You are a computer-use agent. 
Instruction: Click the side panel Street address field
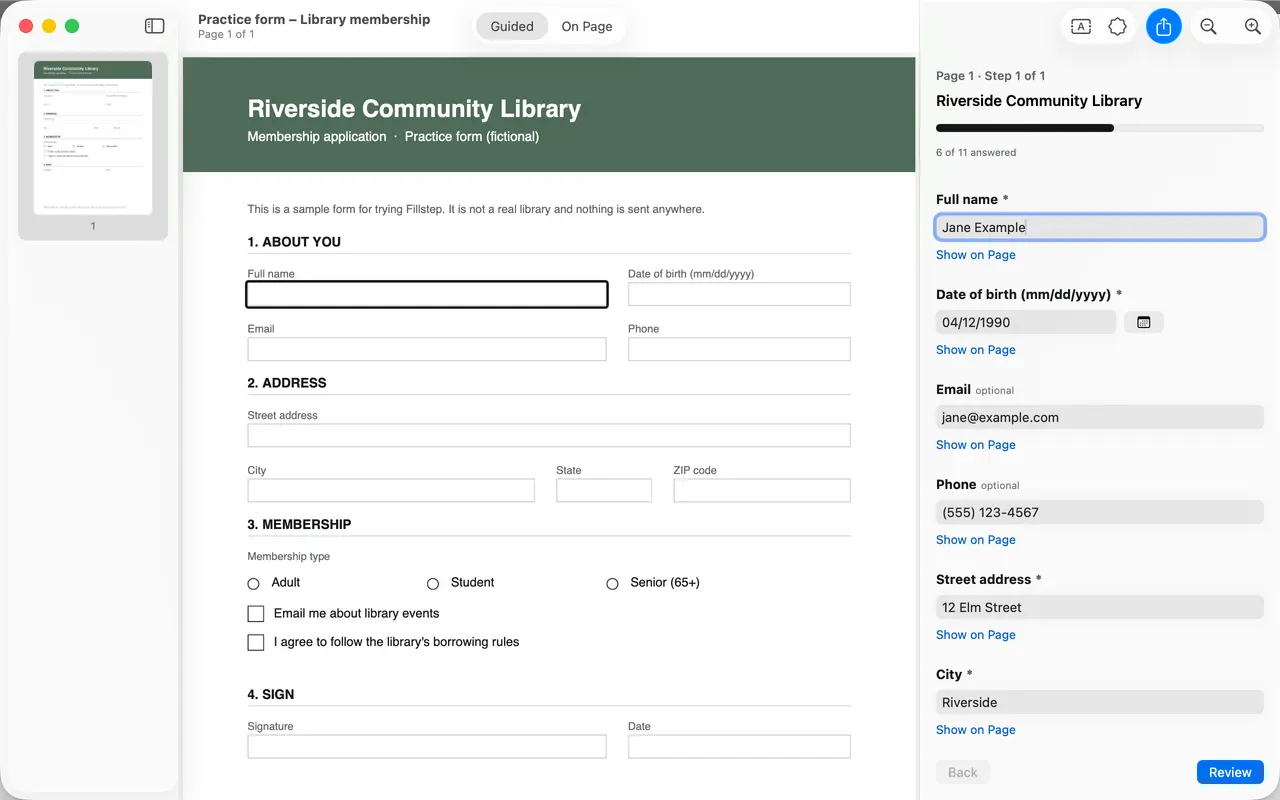1100,607
